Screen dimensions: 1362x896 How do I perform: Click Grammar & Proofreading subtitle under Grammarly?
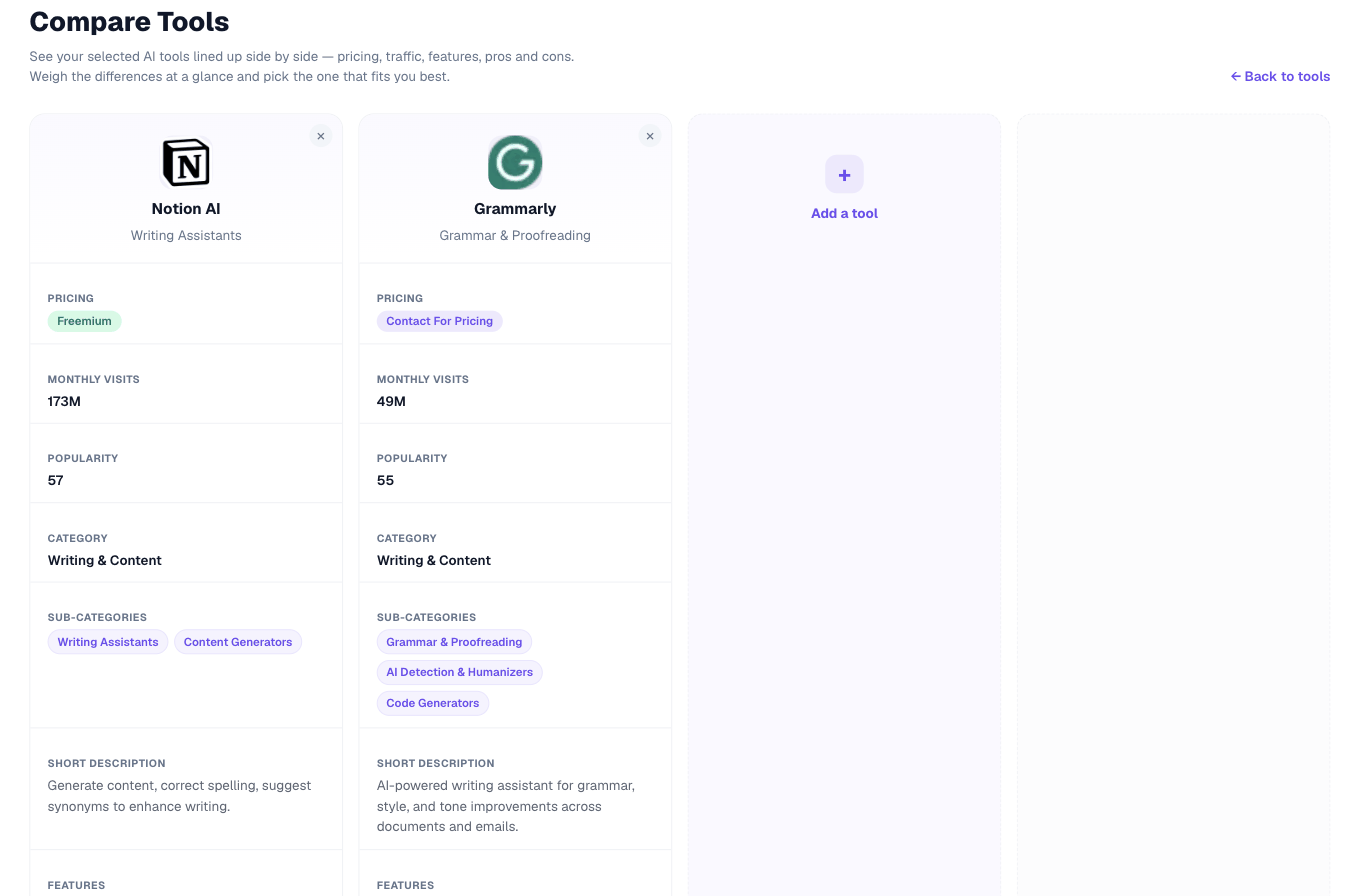coord(515,236)
